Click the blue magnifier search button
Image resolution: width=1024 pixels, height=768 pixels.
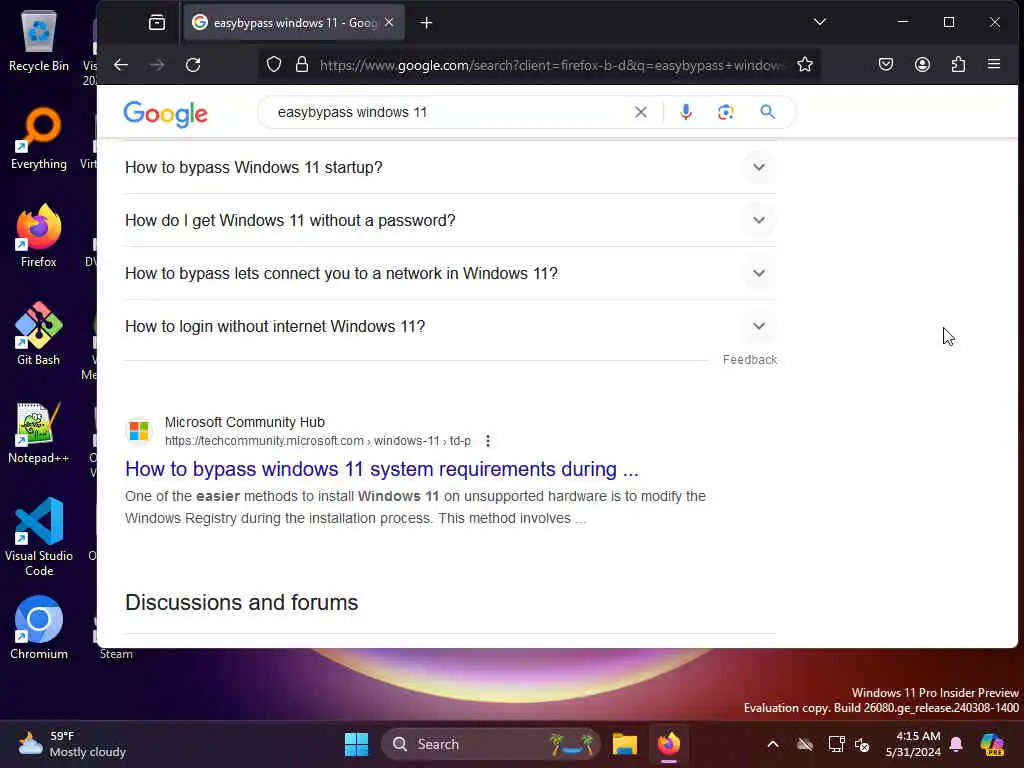click(x=767, y=112)
